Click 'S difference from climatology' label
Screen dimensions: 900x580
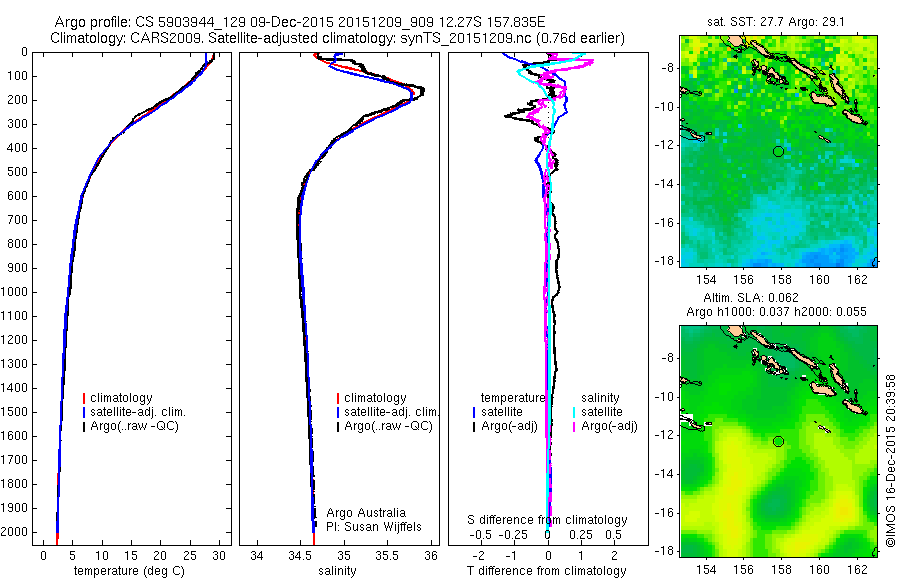547,520
